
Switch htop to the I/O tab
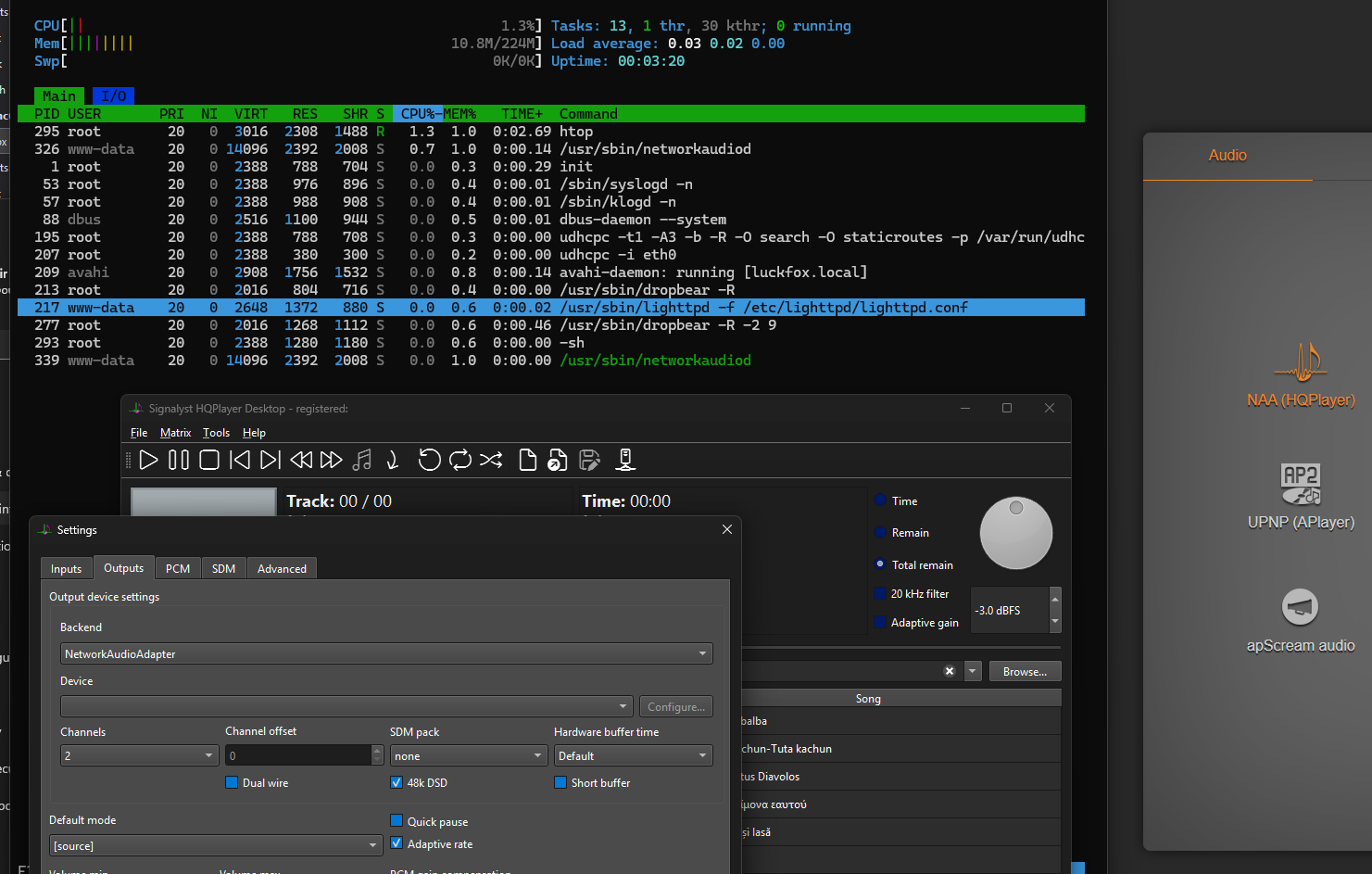[113, 95]
